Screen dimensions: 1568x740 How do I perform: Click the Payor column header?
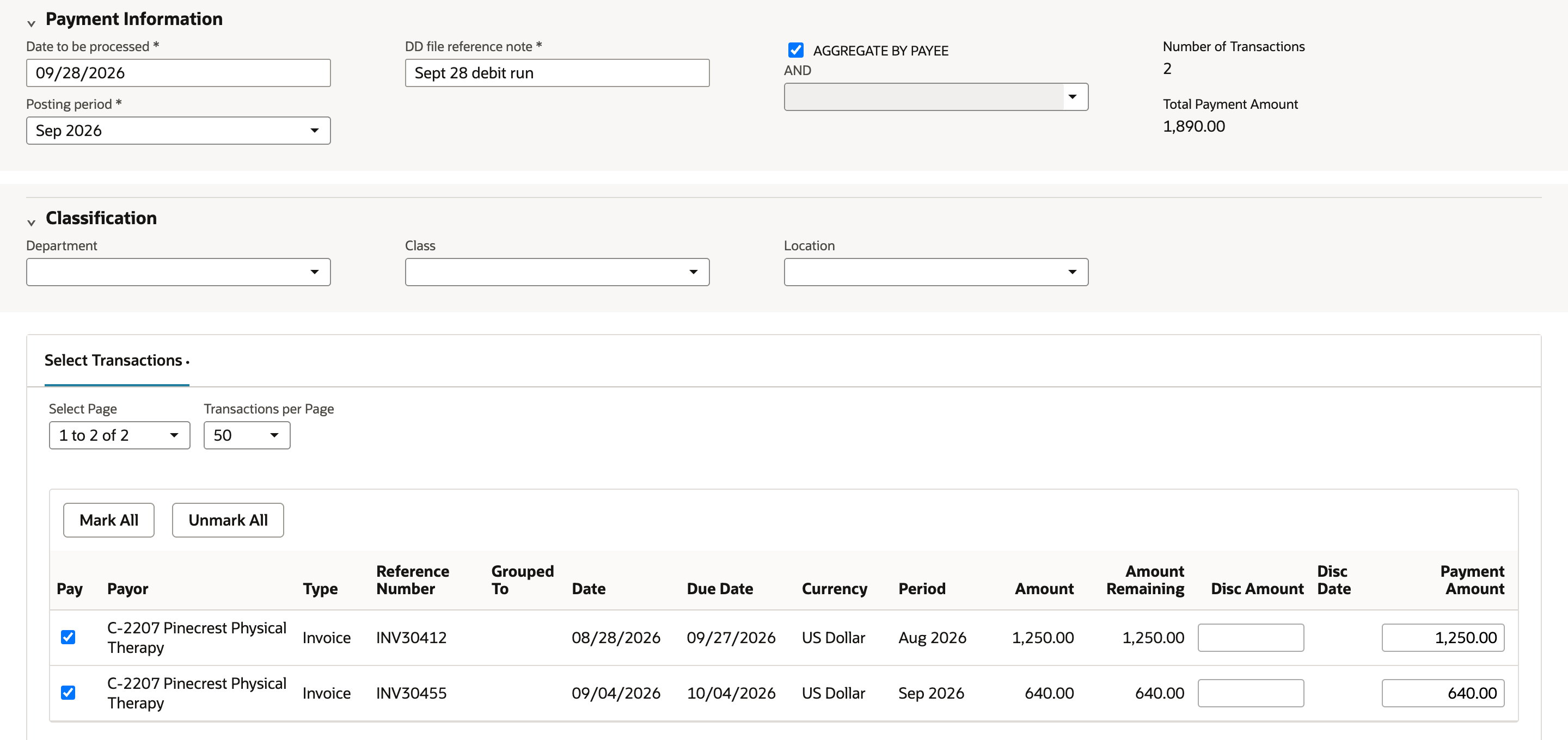point(128,589)
